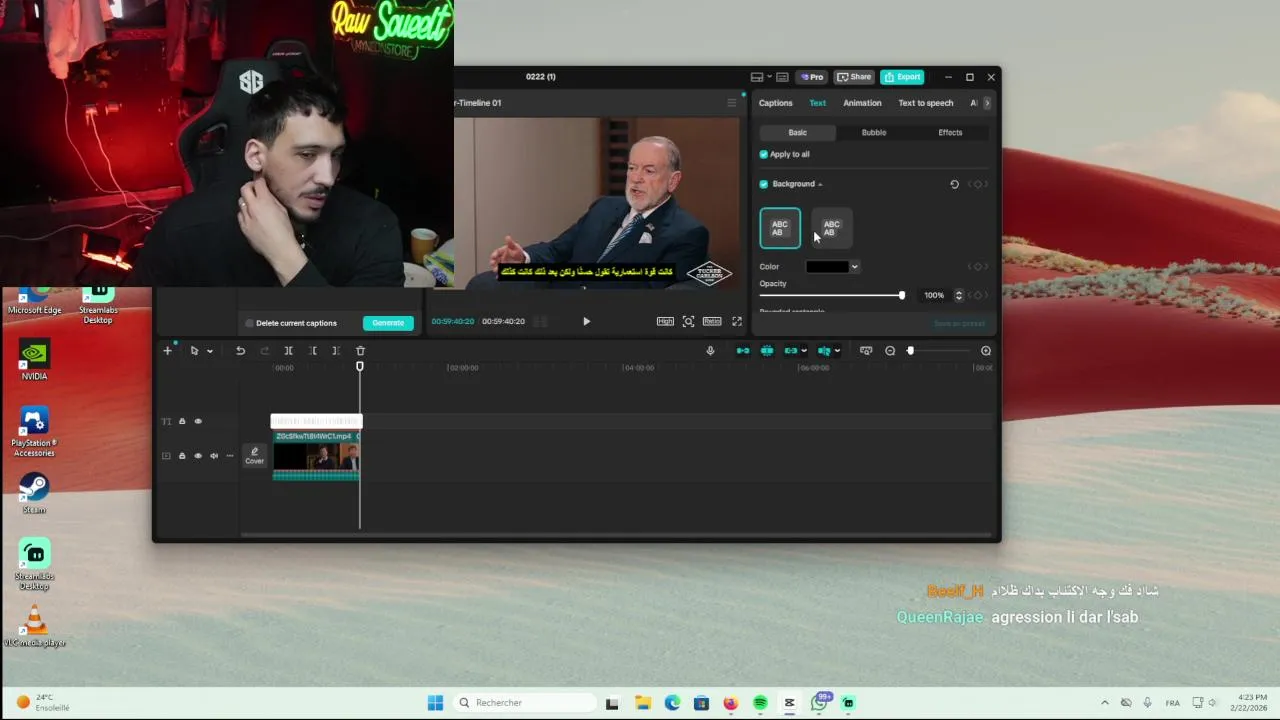Toggle the preview axis

pyautogui.click(x=824, y=351)
